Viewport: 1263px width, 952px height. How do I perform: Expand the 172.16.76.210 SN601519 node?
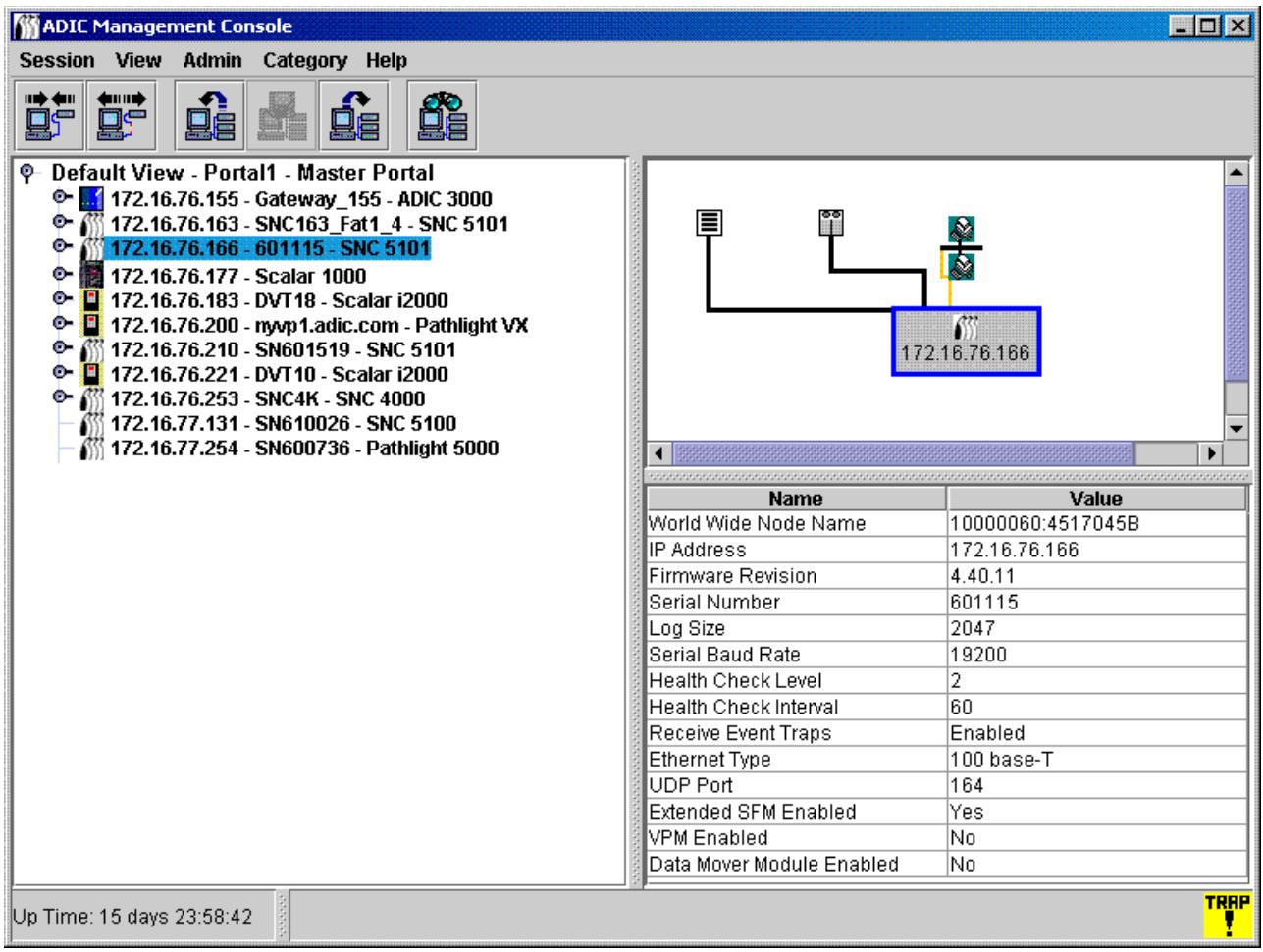coord(64,349)
